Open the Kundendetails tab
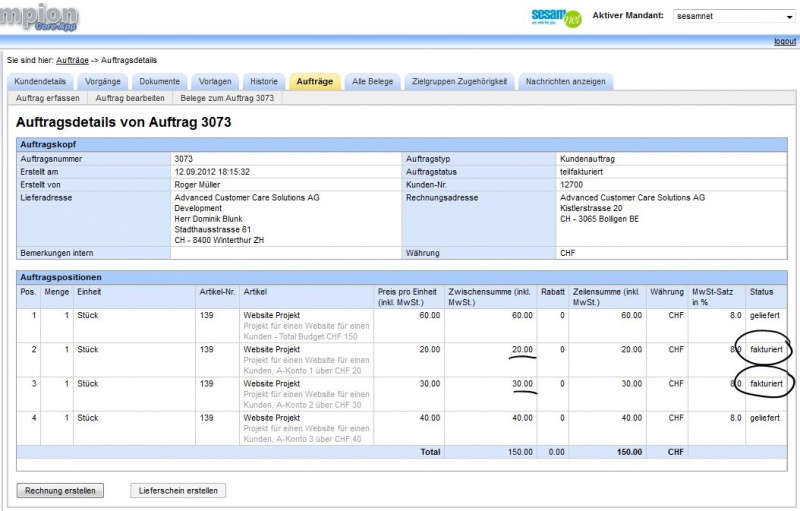Image resolution: width=800 pixels, height=511 pixels. pos(40,81)
